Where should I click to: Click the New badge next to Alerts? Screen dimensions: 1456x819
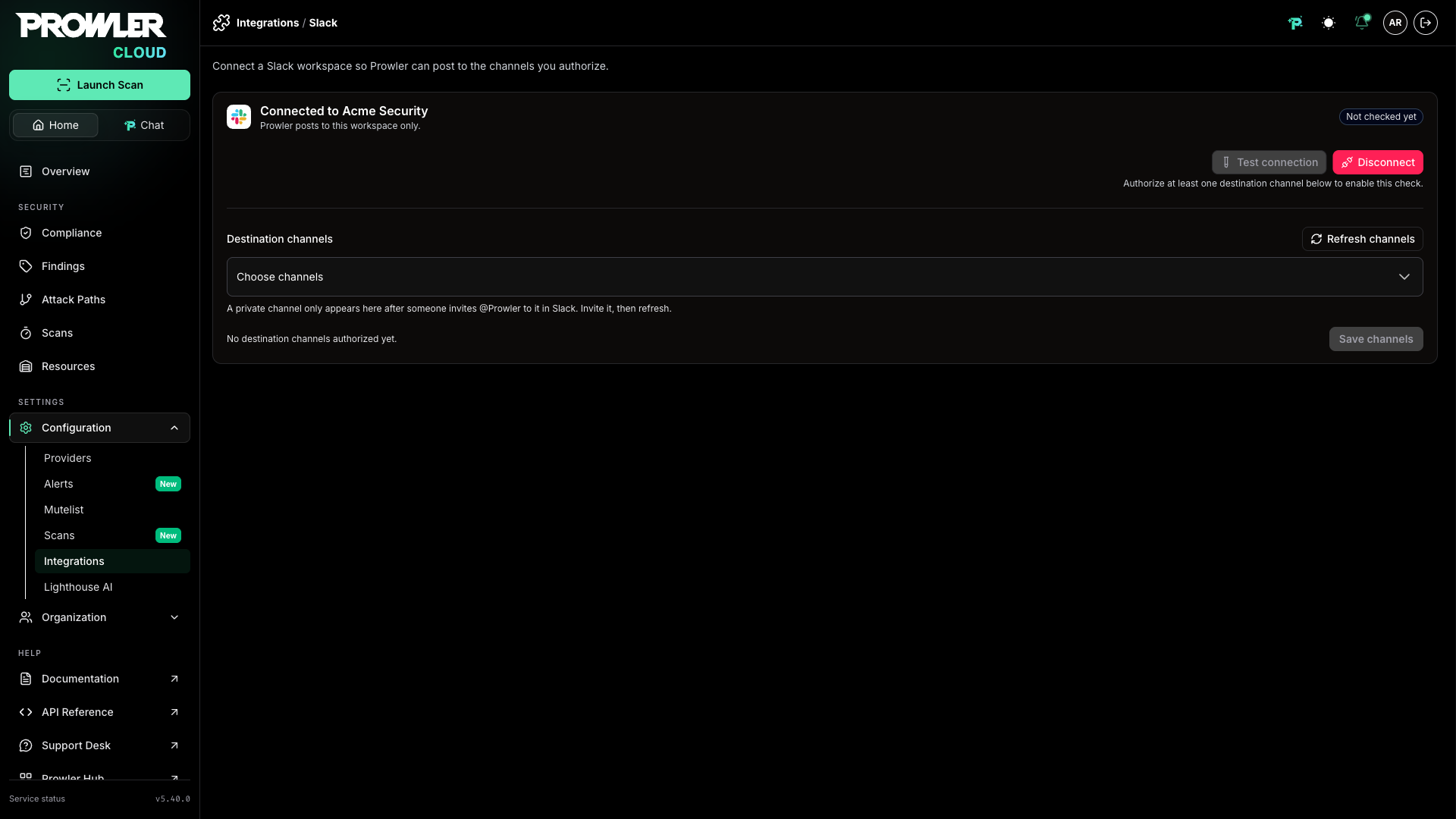[168, 484]
